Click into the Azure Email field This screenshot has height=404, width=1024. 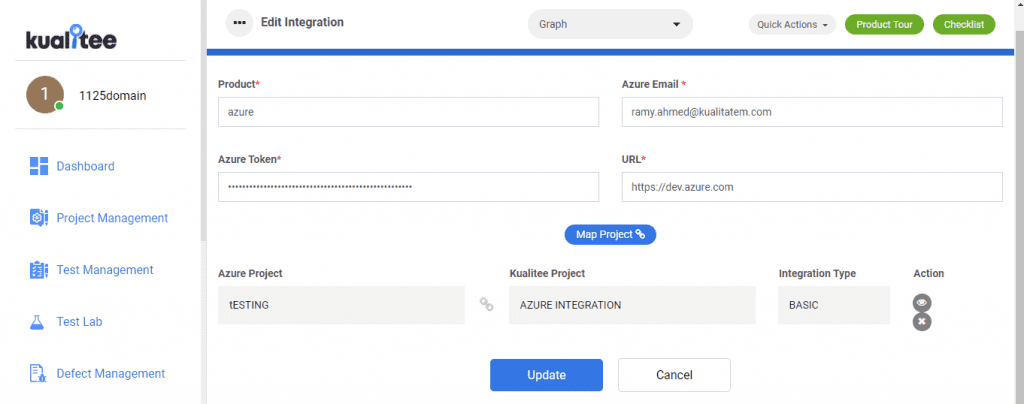[x=812, y=112]
